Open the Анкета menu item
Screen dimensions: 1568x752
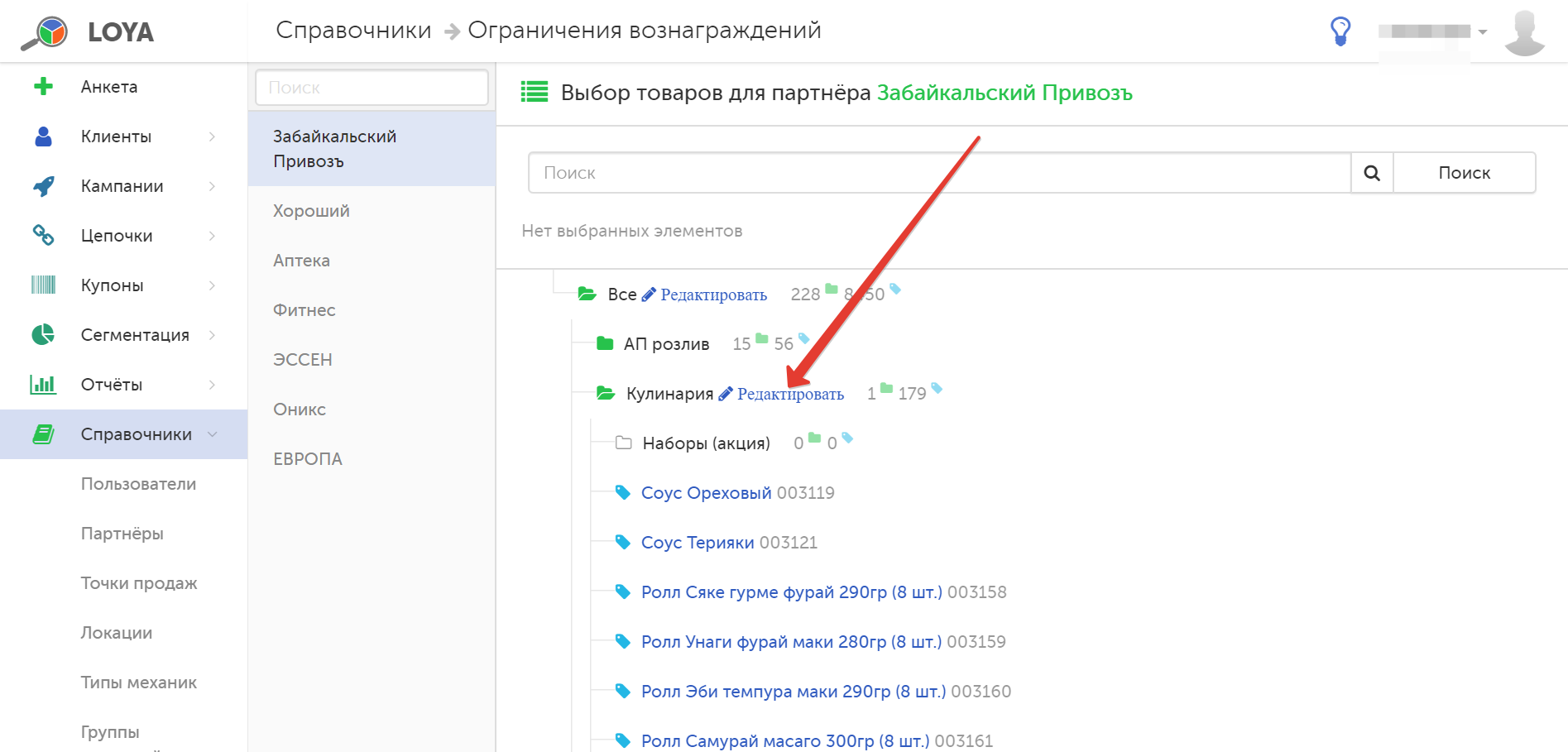coord(124,87)
